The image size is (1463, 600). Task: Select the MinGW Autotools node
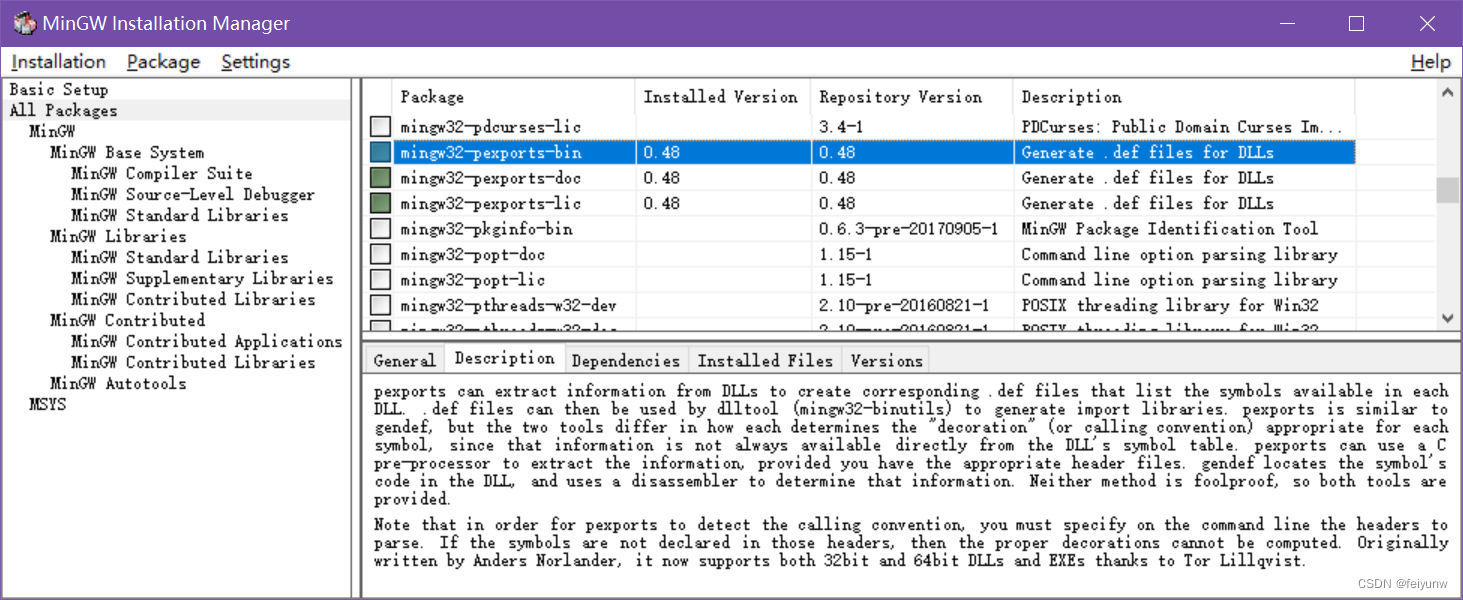118,383
